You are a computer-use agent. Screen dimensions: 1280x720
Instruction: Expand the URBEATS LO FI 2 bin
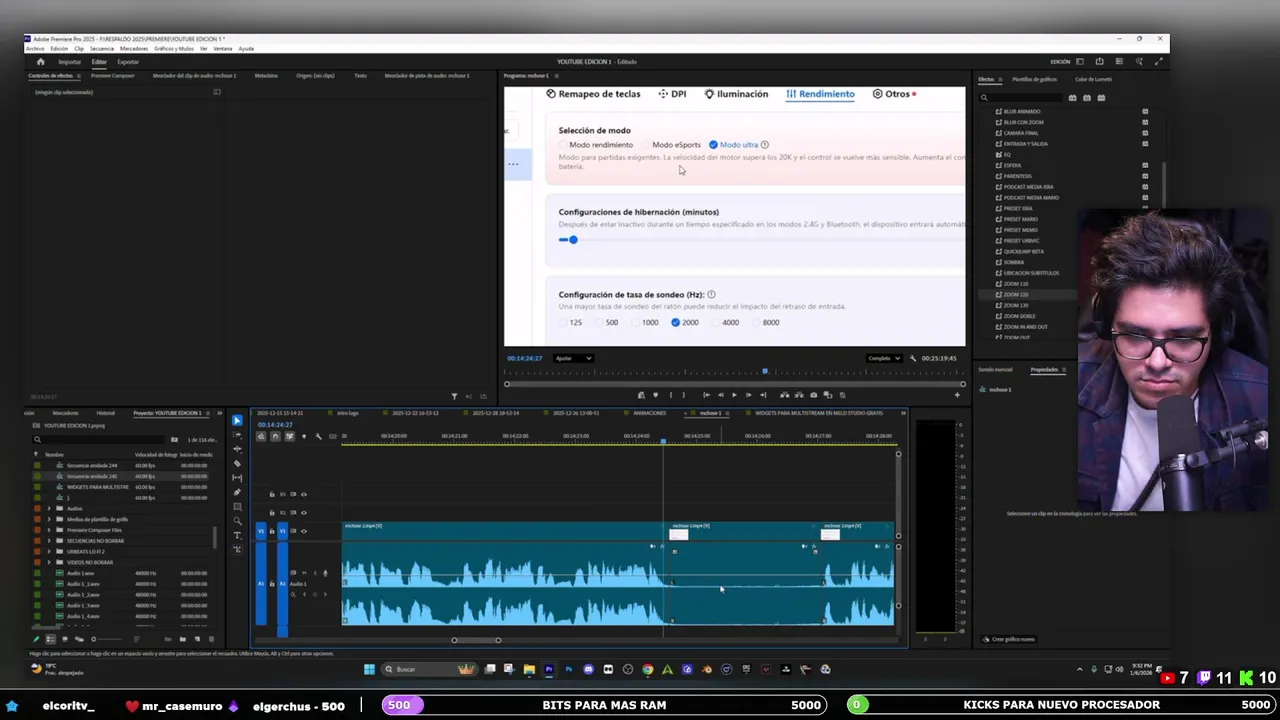49,551
